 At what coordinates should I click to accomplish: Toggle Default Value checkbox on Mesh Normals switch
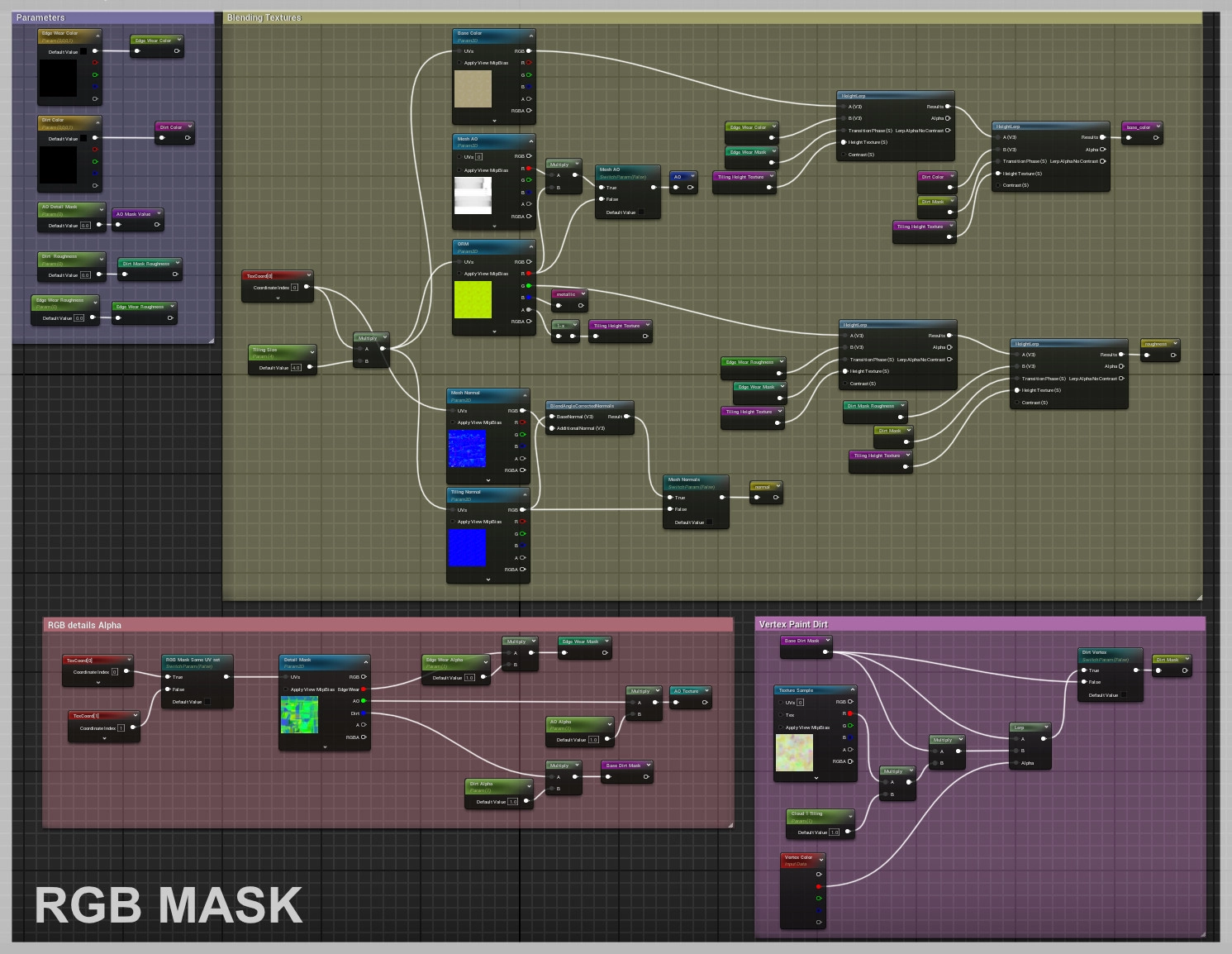click(x=709, y=522)
